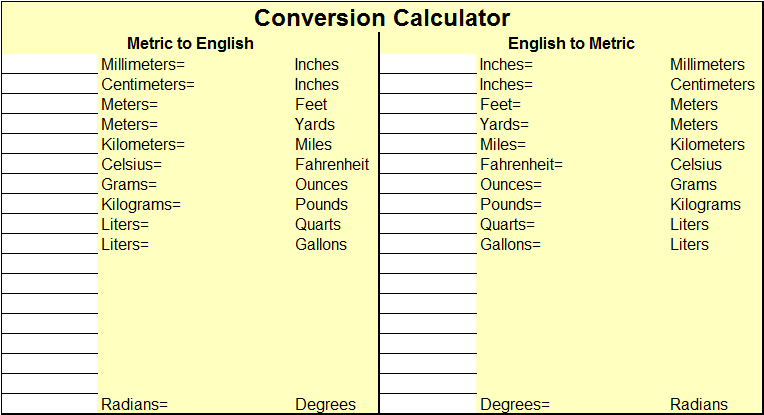Click the Liters to Quarts input cell
764x415 pixels.
50,224
